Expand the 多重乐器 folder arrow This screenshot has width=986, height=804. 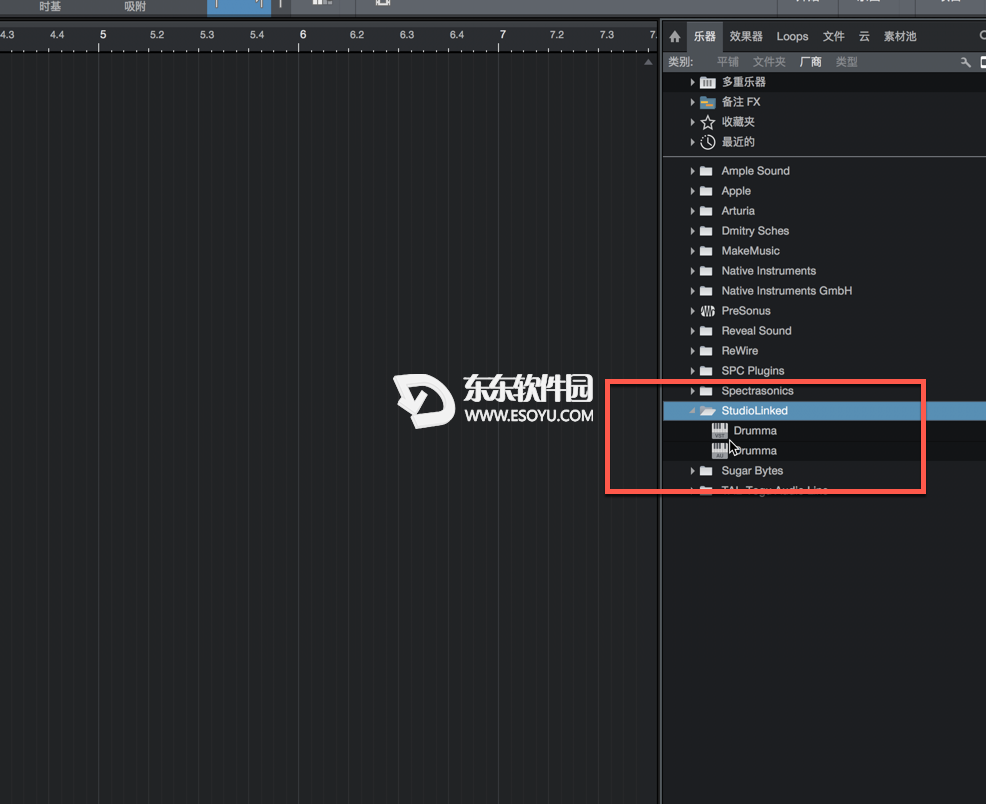pos(692,82)
